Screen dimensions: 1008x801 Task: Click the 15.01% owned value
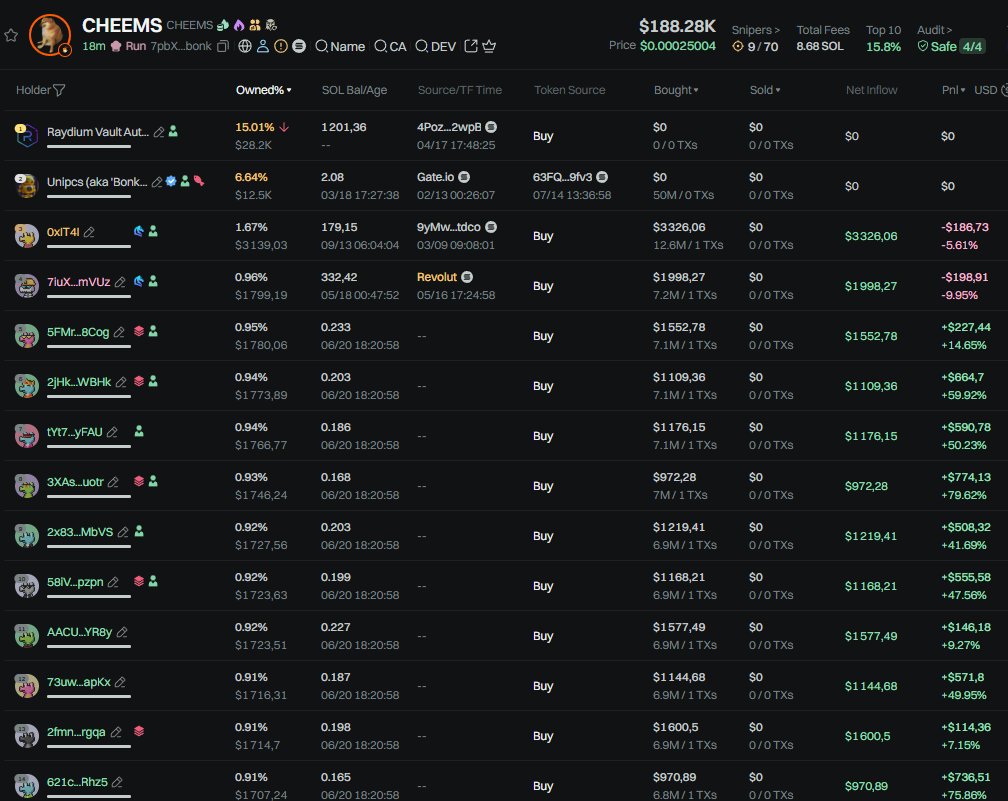click(x=255, y=127)
